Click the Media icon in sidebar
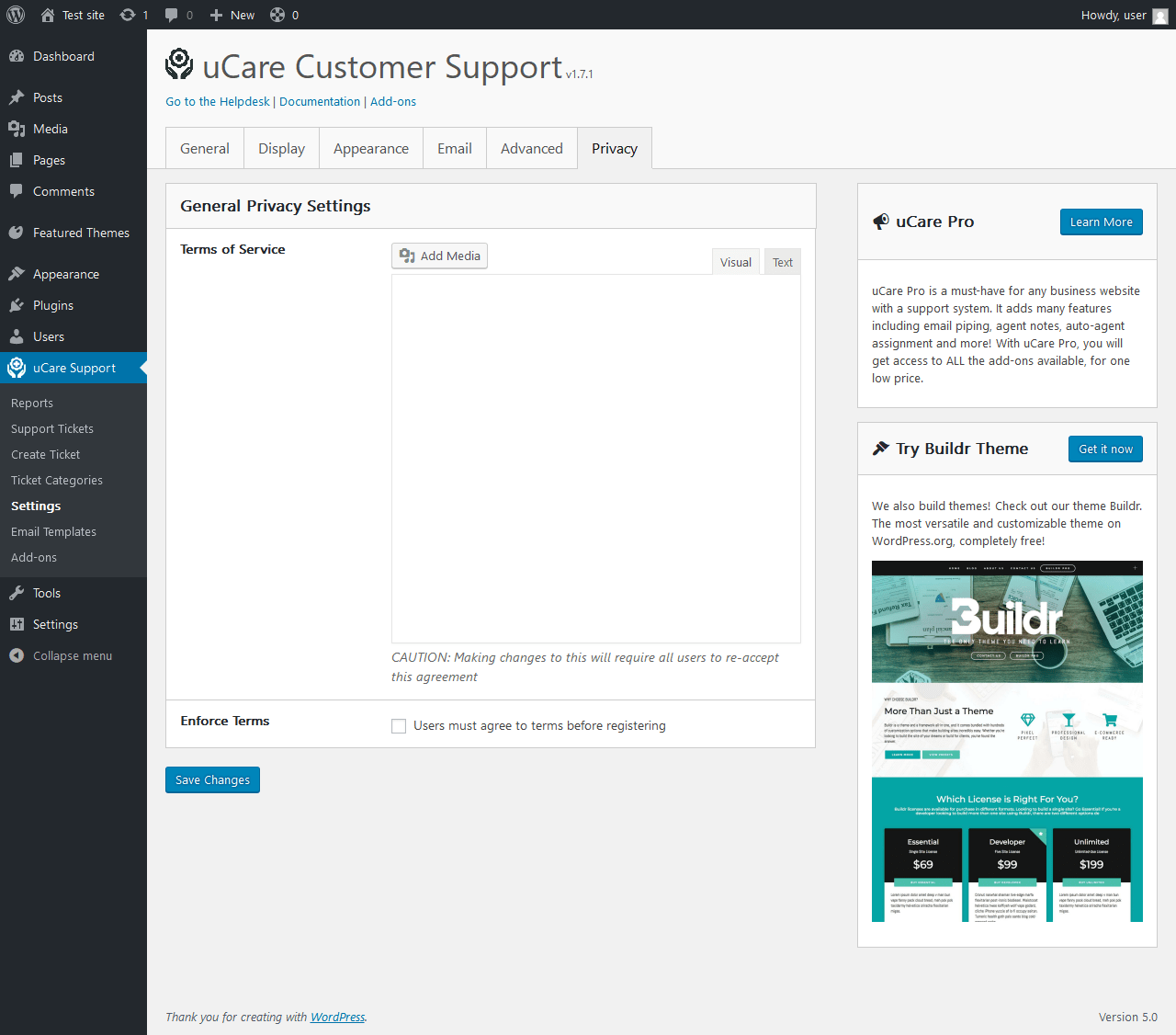1176x1035 pixels. [x=17, y=129]
